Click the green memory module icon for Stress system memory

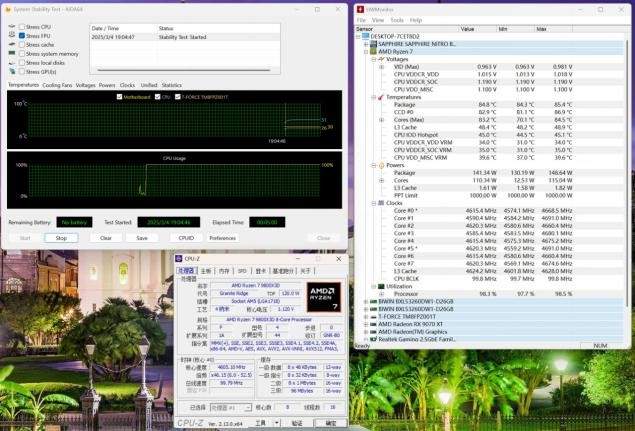pyautogui.click(x=12, y=53)
